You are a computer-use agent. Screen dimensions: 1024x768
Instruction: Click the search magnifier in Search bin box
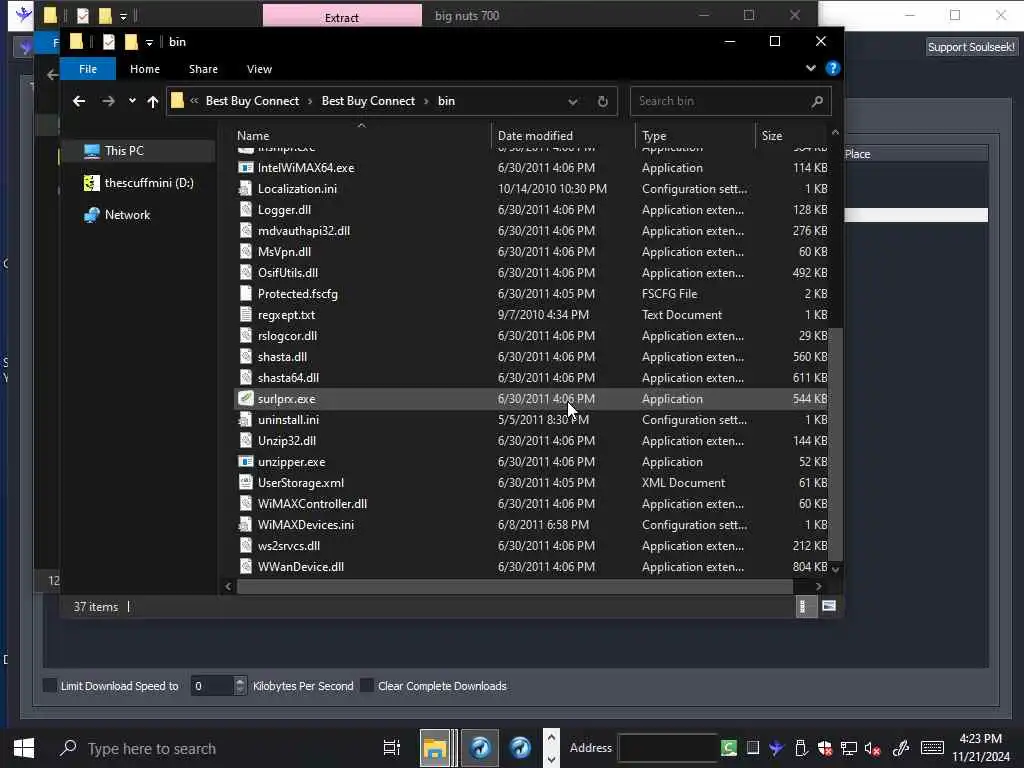pyautogui.click(x=817, y=101)
